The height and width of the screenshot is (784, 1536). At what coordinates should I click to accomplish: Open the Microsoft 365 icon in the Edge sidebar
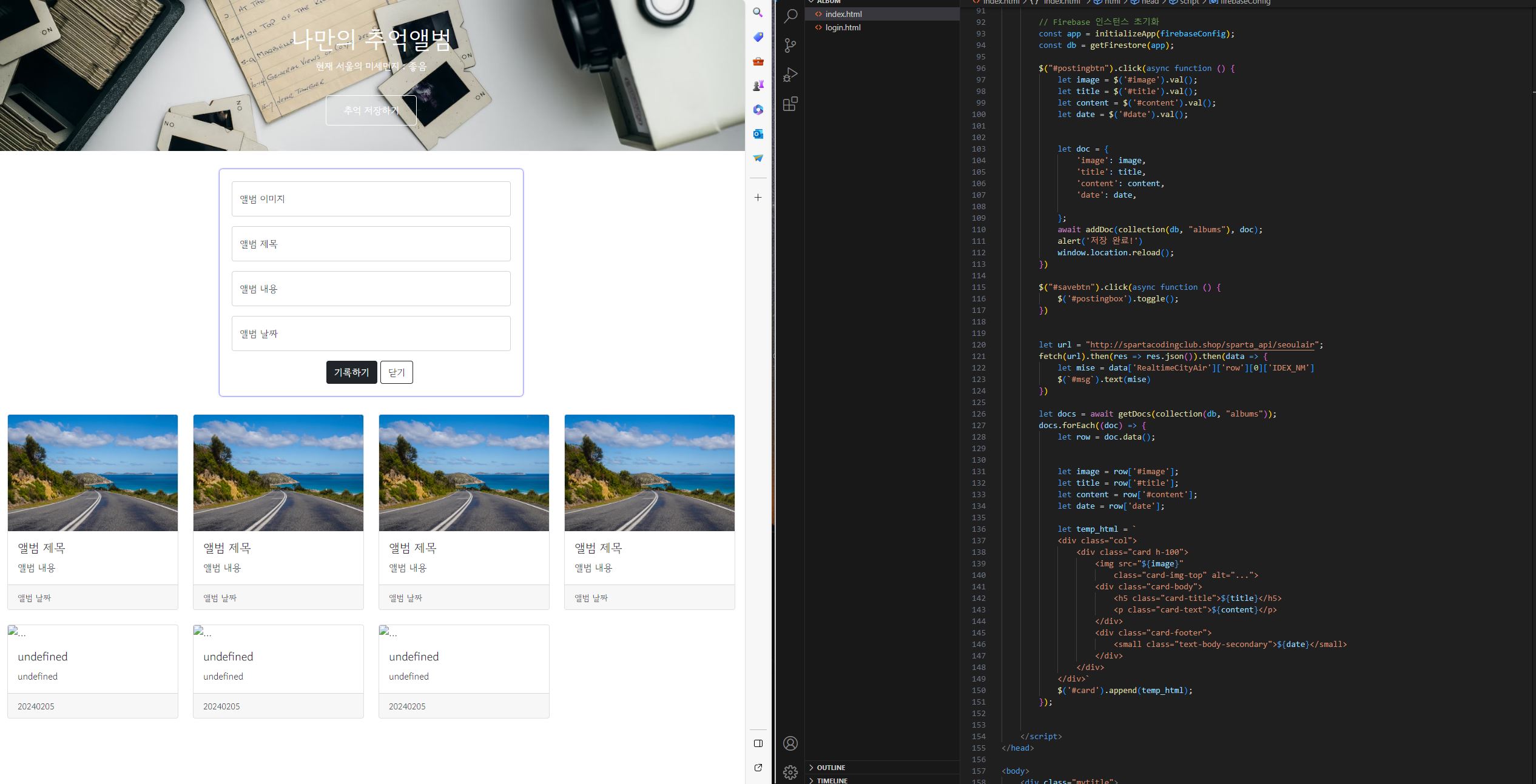[758, 110]
